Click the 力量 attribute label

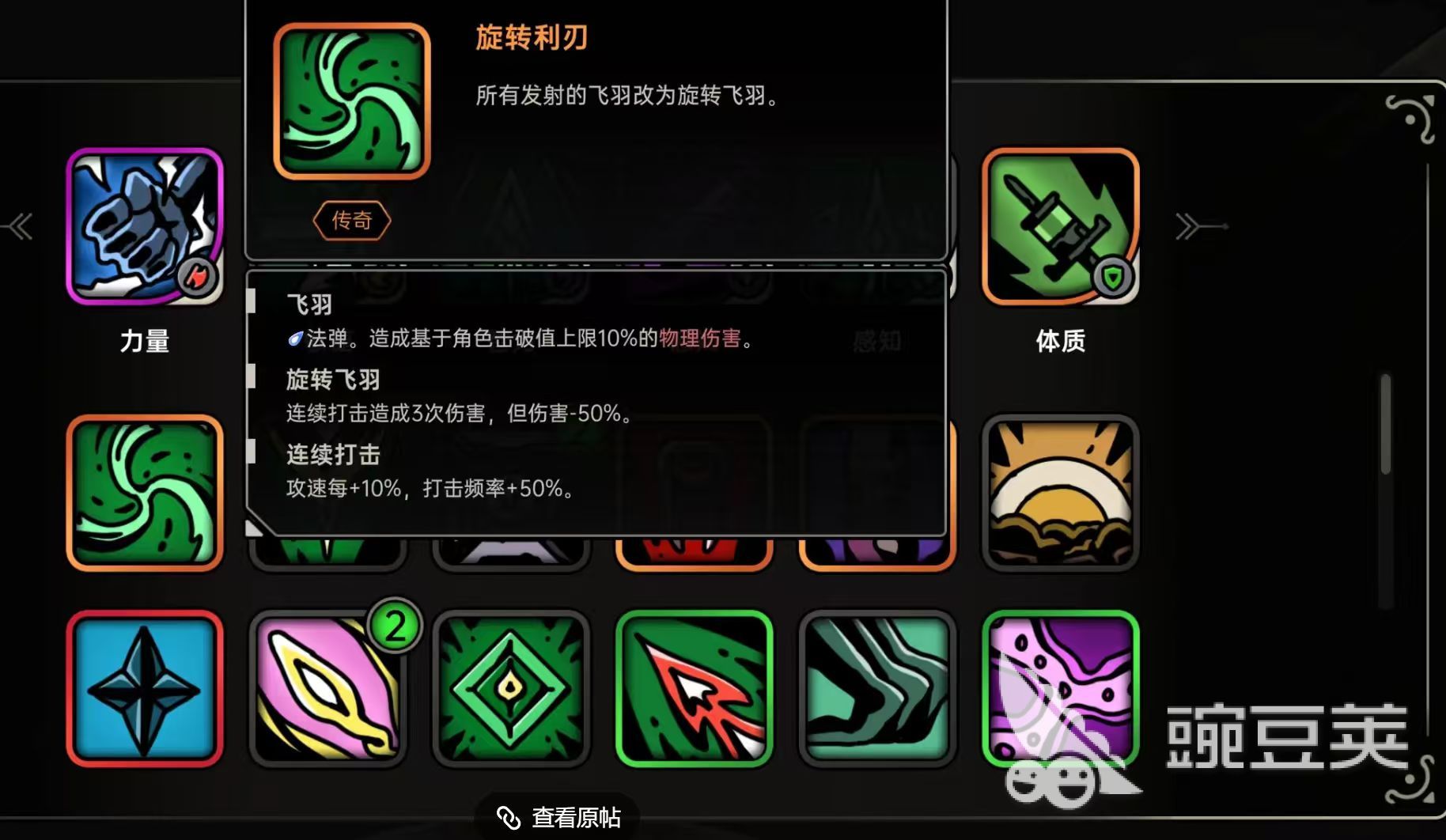(x=145, y=341)
